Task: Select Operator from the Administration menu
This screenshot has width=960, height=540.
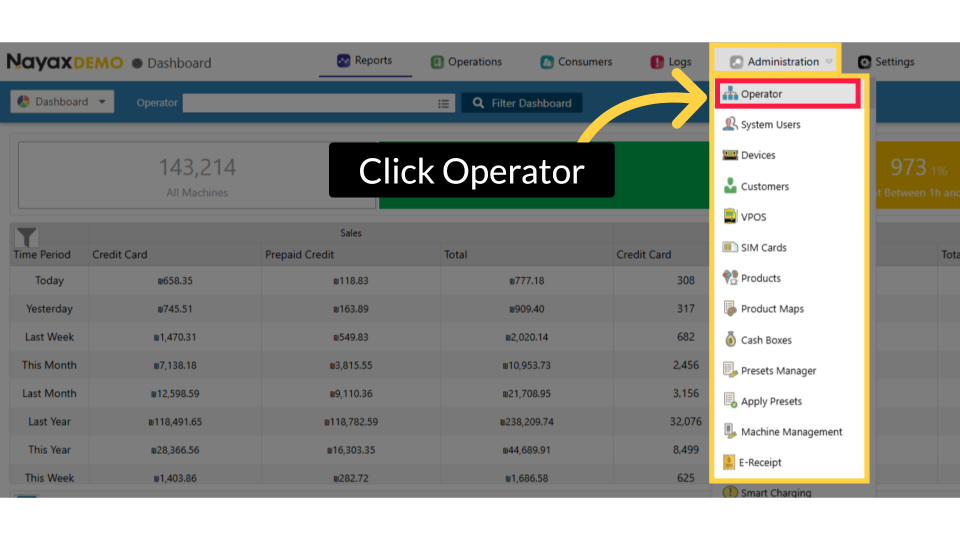Action: click(x=788, y=94)
